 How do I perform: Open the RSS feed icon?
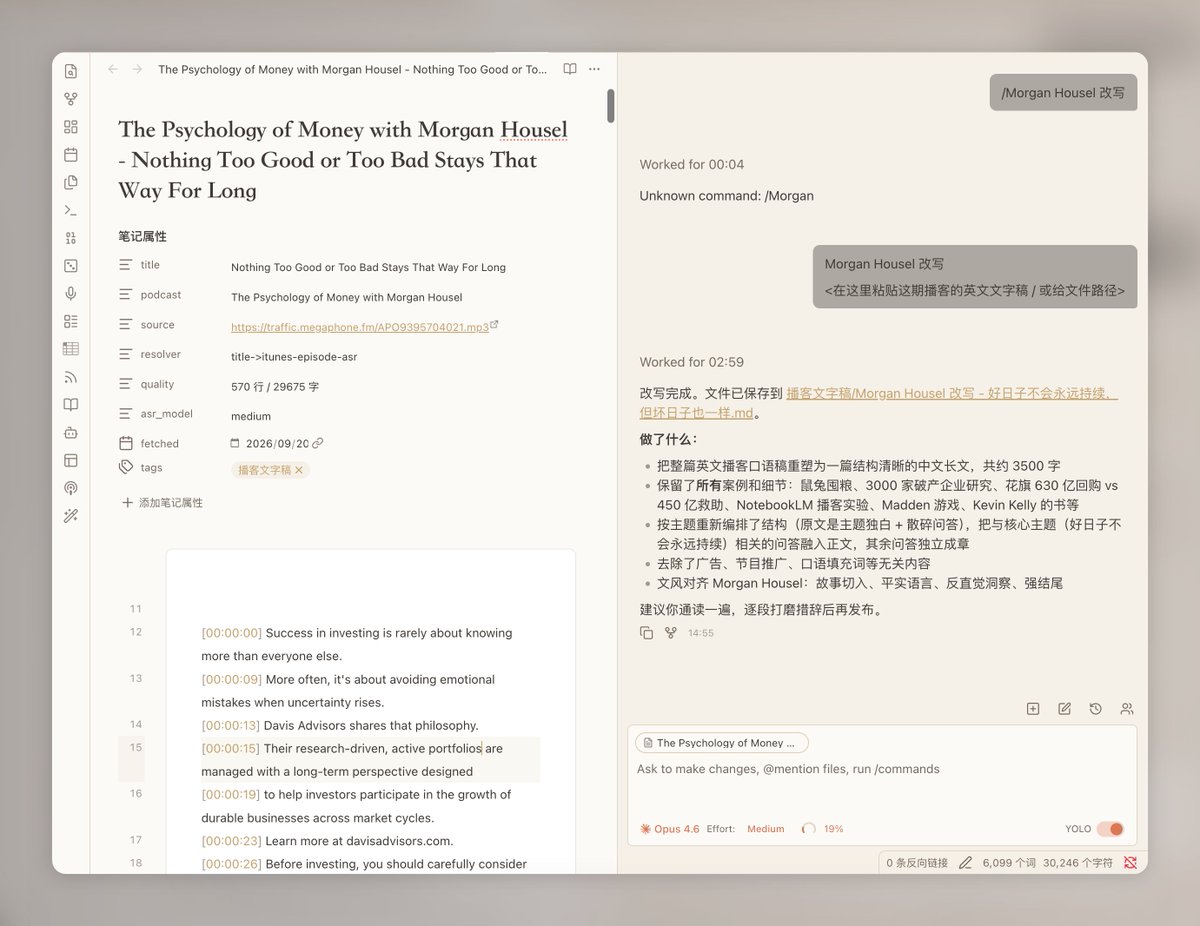click(71, 377)
